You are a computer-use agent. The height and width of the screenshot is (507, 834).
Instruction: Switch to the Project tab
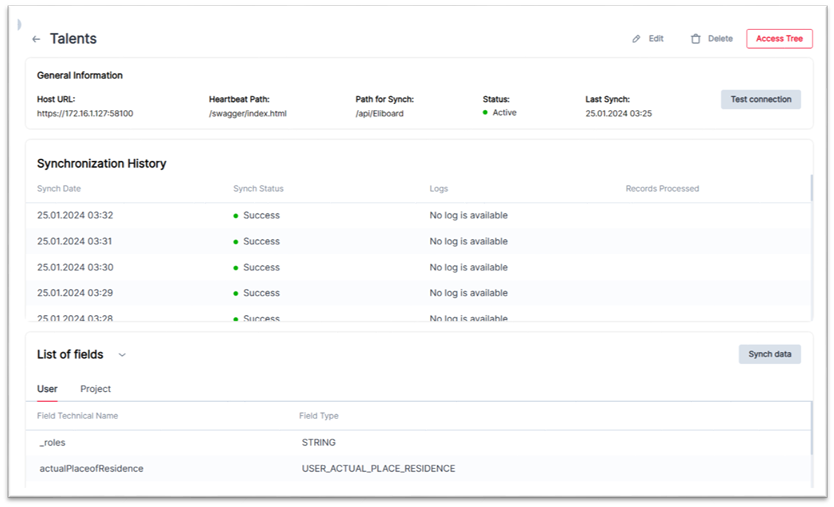95,389
